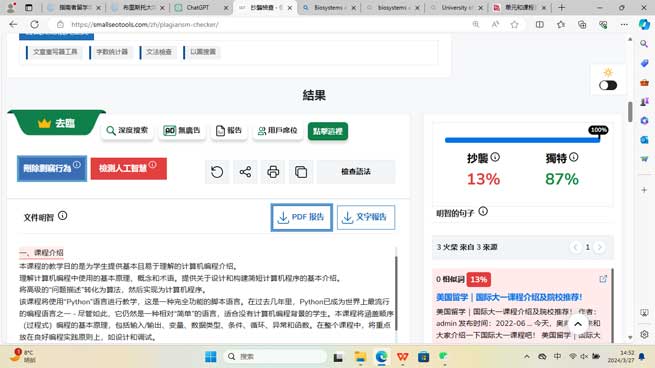Click the sidebar search icon
The image size is (655, 368).
(644, 43)
